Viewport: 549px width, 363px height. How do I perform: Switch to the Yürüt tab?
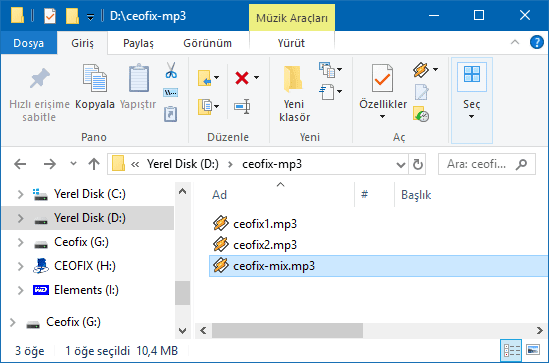pyautogui.click(x=291, y=43)
